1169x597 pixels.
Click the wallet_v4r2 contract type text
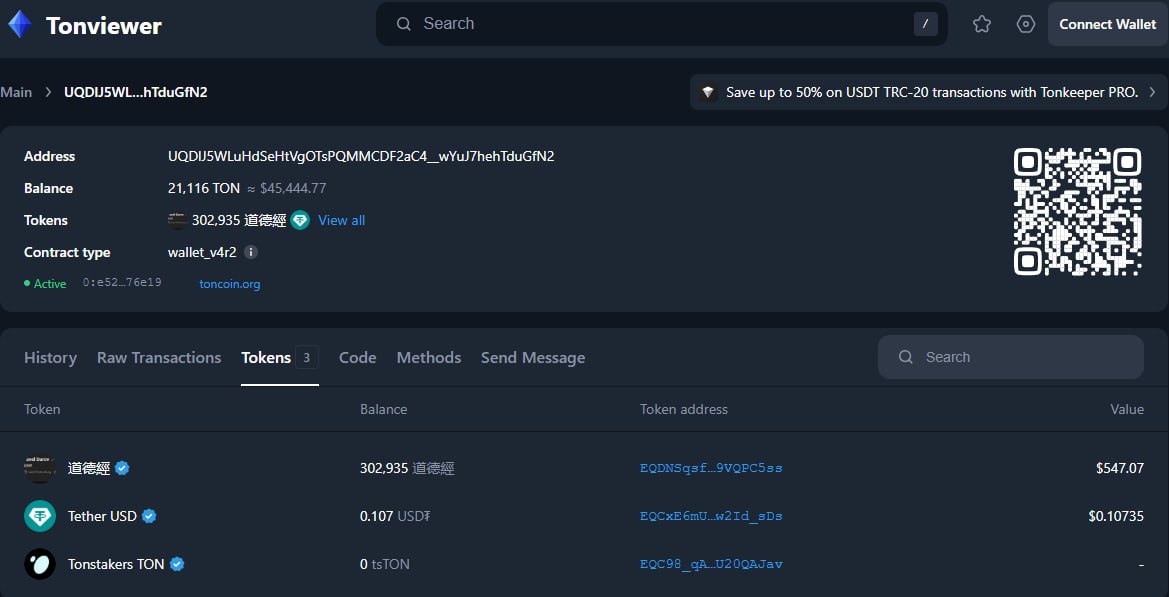[202, 252]
